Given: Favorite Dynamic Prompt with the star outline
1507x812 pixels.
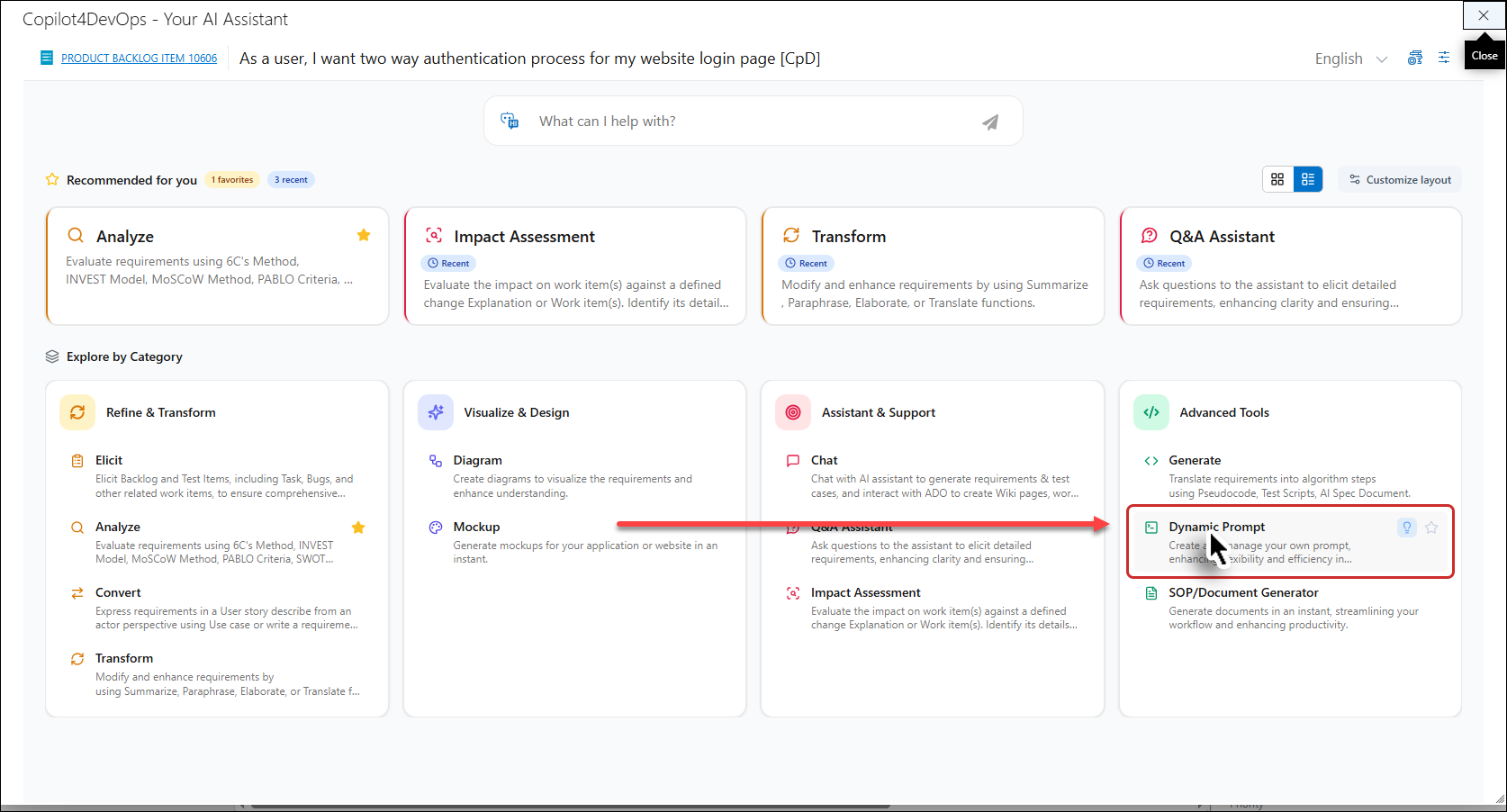Looking at the screenshot, I should 1431,528.
